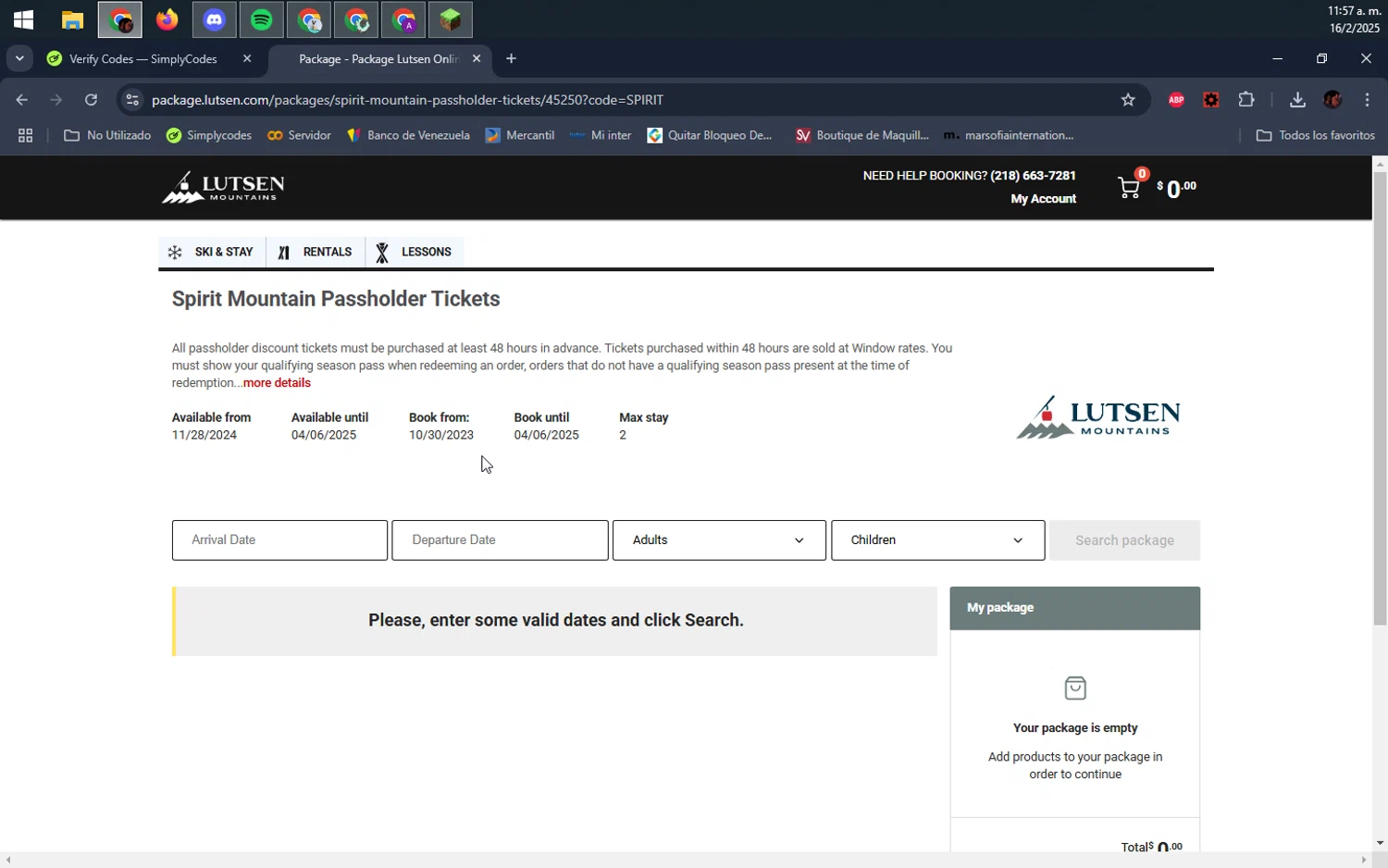Open Simplycodes bookmark

209,136
